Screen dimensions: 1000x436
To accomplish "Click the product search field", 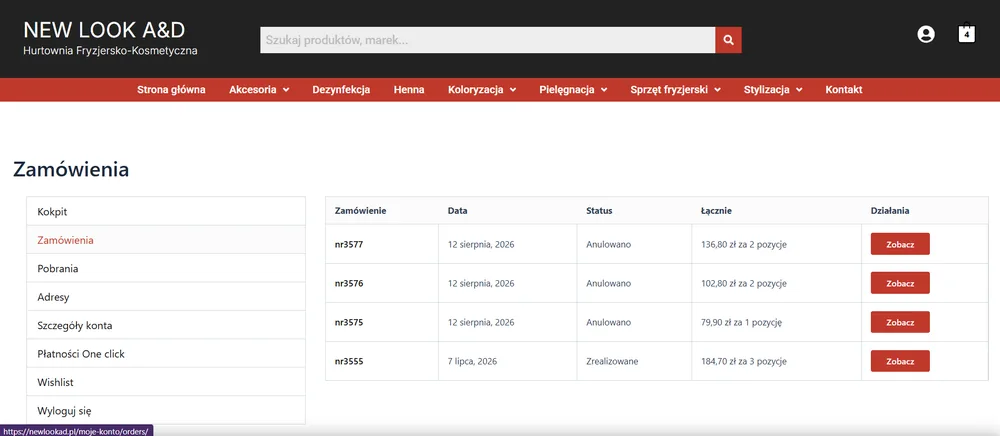I will coord(488,40).
